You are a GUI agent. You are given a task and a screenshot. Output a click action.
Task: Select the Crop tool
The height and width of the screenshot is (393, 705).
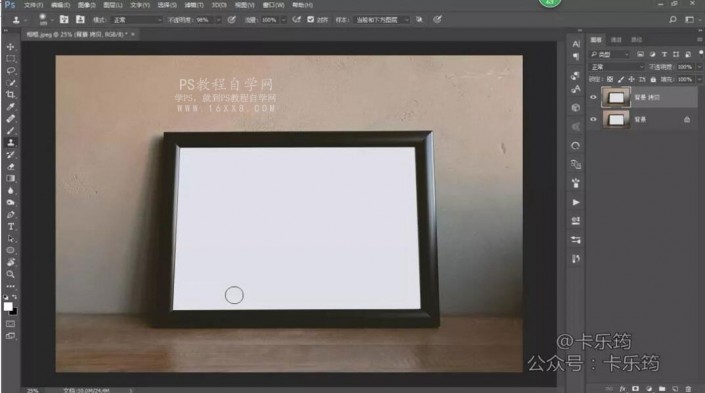[10, 94]
